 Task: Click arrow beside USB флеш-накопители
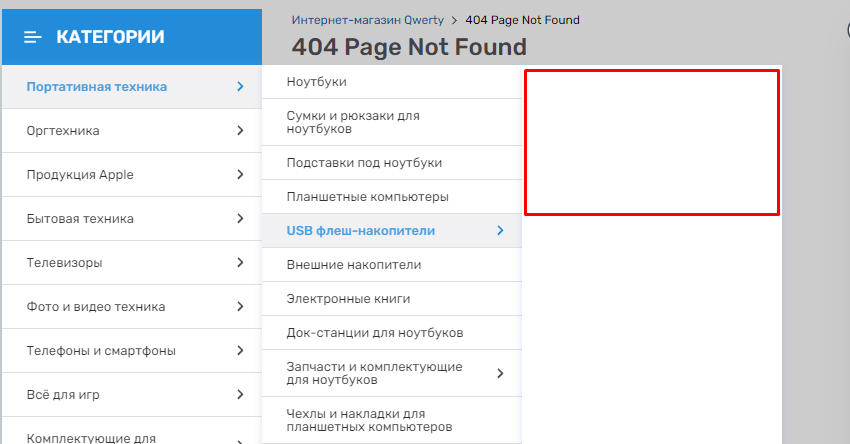(500, 231)
